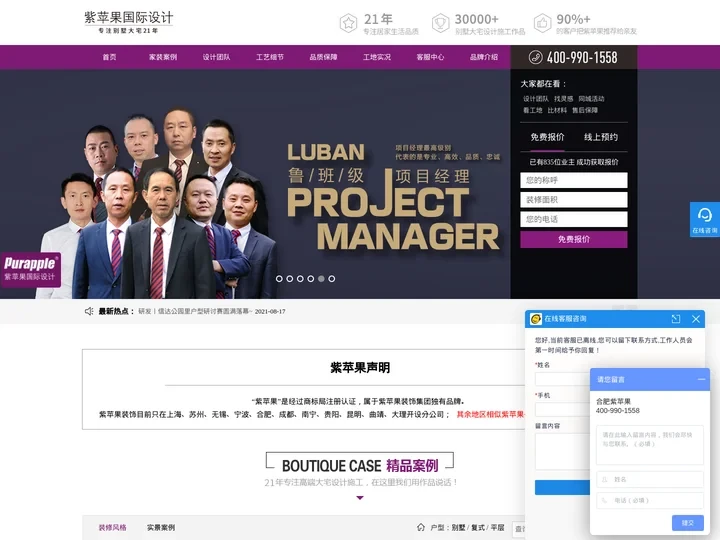
Task: Click the 同城活动 link
Action: pos(591,99)
